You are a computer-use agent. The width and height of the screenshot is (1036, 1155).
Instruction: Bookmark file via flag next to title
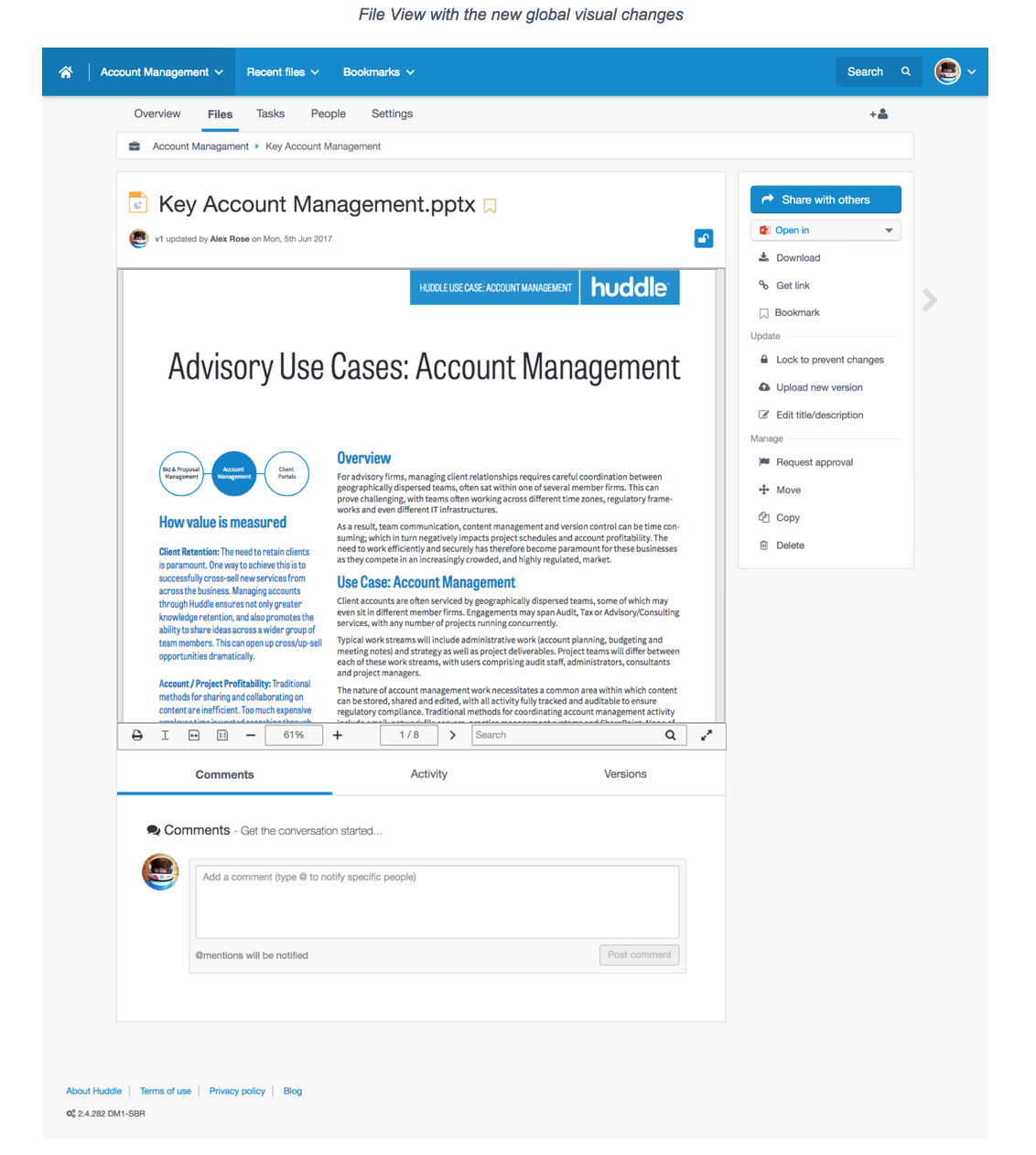490,206
